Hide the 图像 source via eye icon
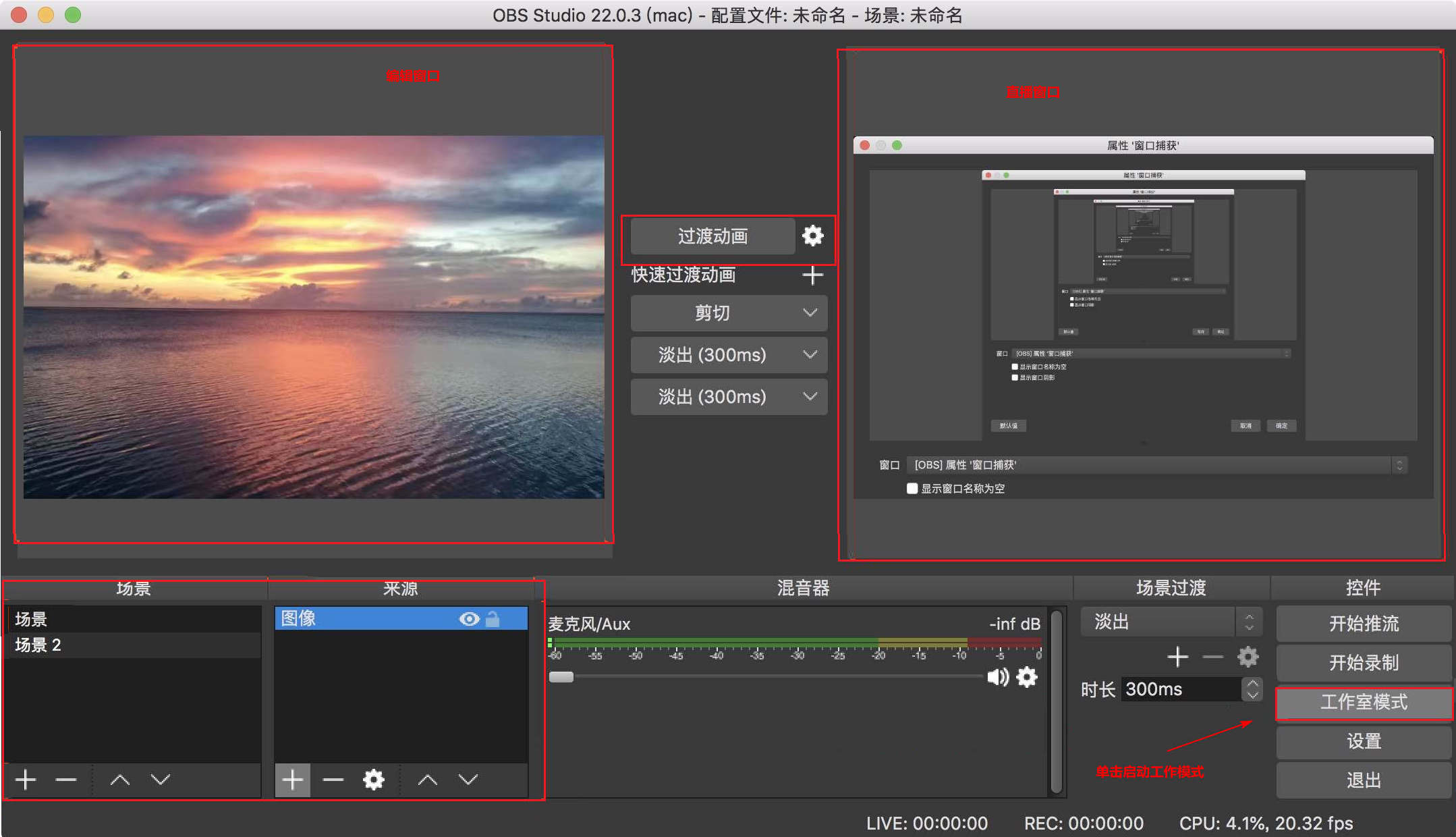 point(469,618)
